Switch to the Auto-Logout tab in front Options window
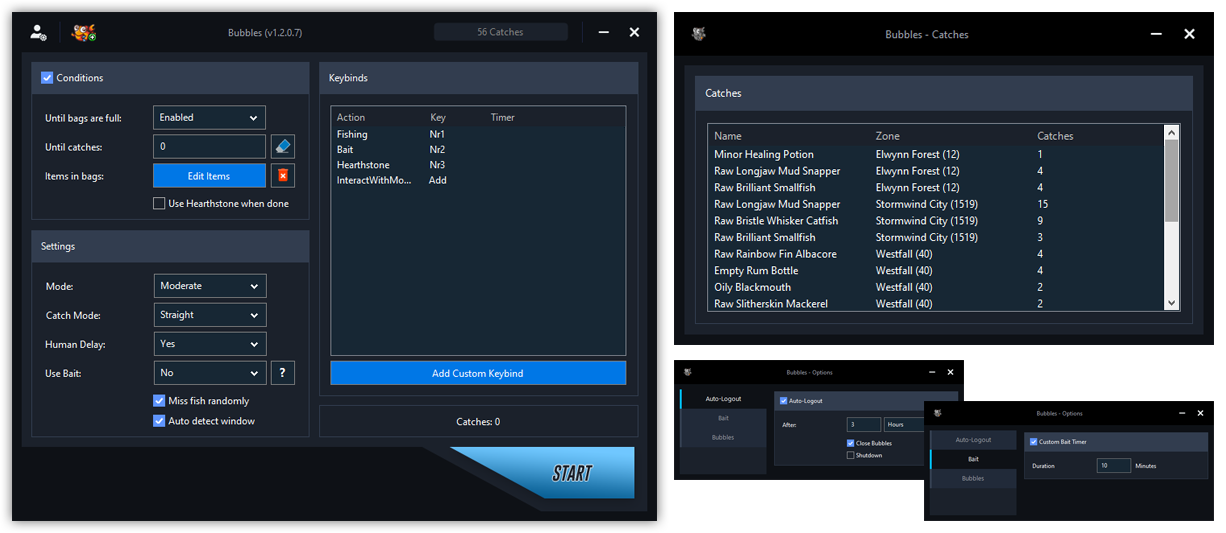The height and width of the screenshot is (533, 1226). coord(973,440)
